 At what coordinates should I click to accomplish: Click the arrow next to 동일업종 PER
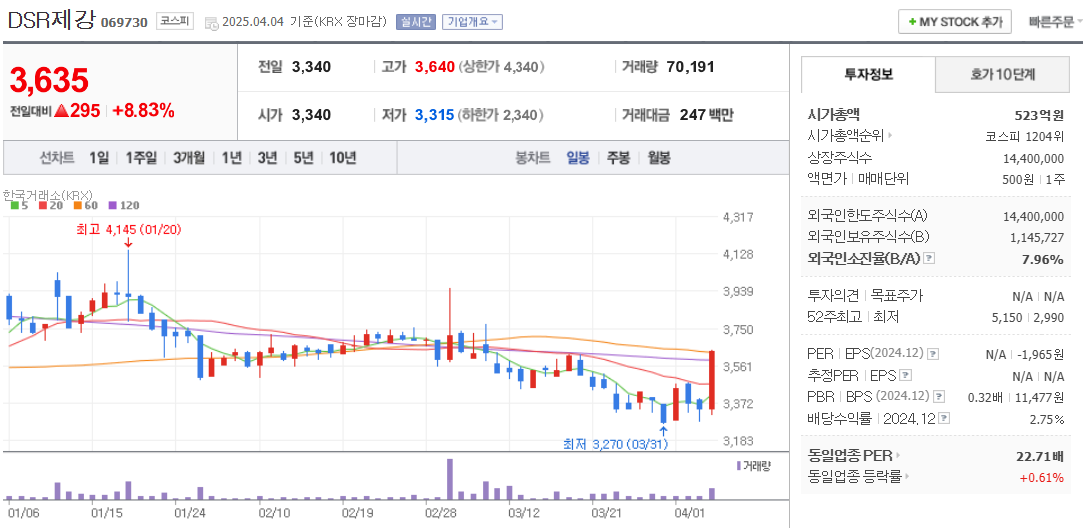coord(897,456)
